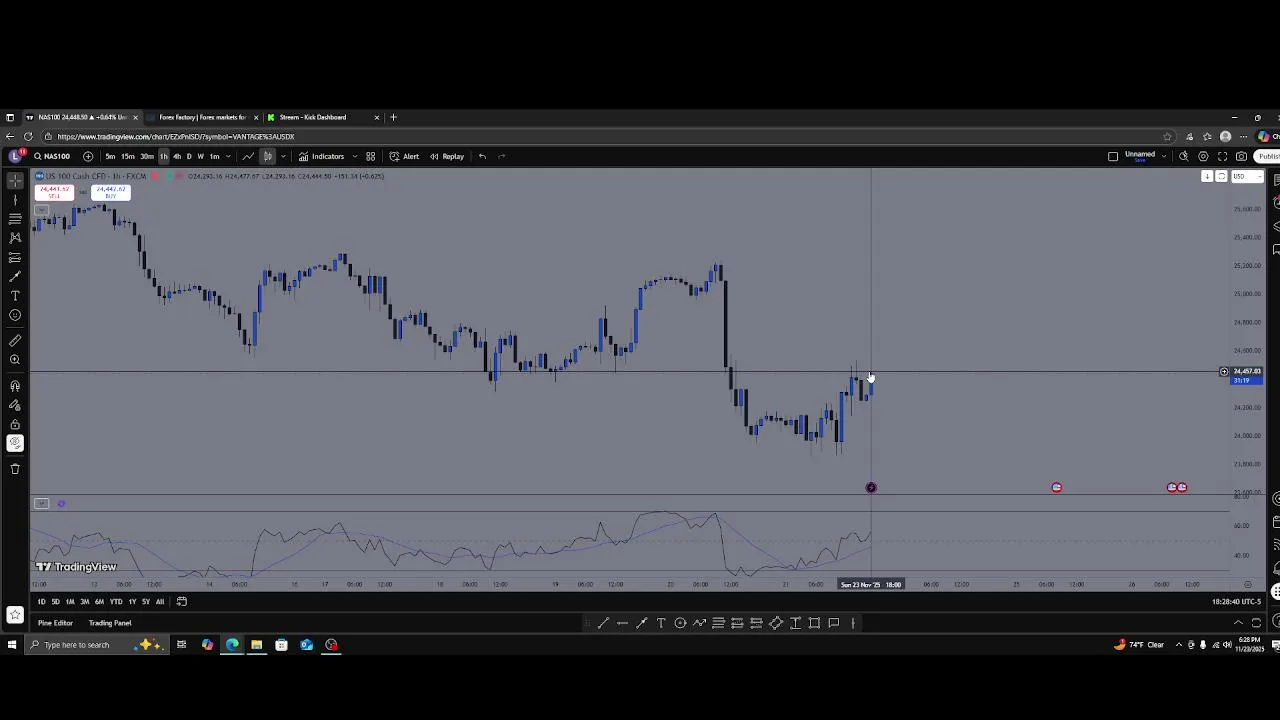
Task: Select the emoji icons tool
Action: 15,315
